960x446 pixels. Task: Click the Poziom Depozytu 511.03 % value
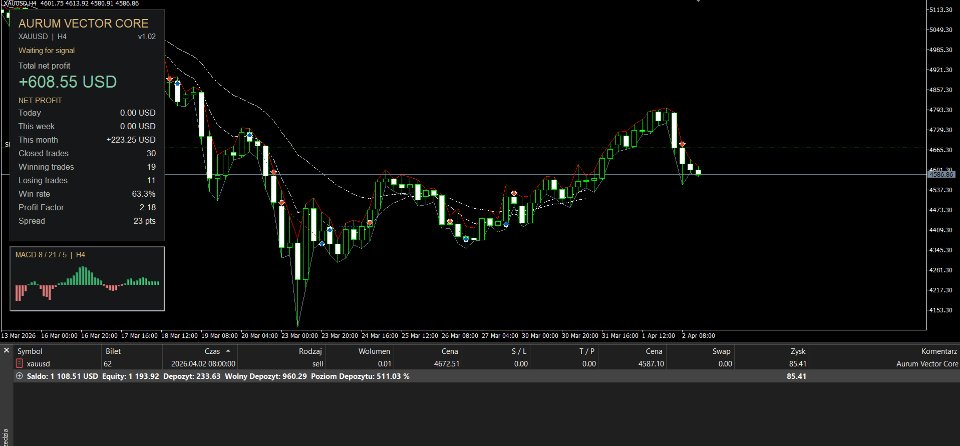point(360,376)
